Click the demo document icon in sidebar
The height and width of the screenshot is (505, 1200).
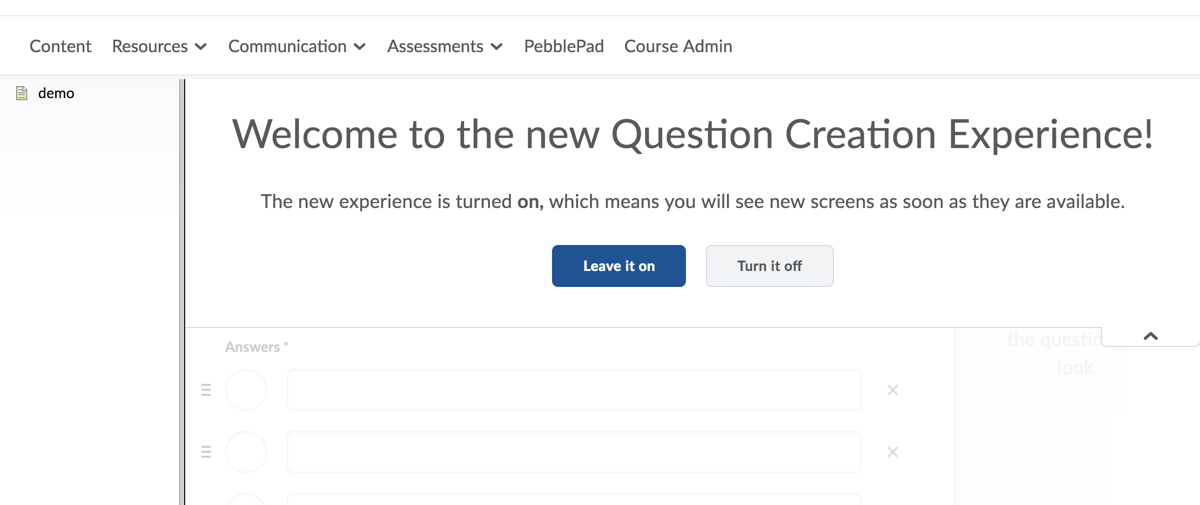tap(21, 93)
